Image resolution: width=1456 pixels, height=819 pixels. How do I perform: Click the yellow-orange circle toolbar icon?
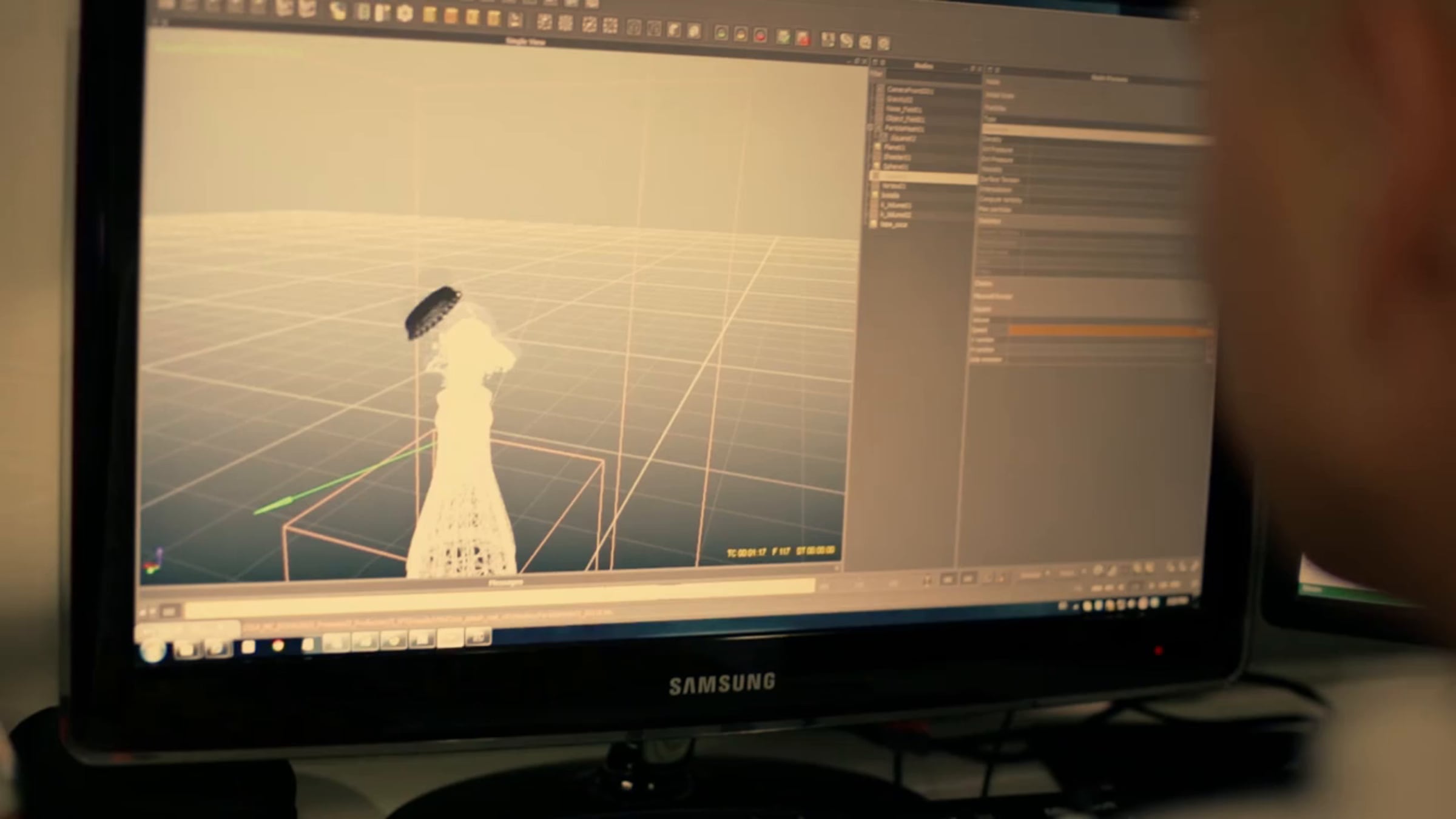point(741,35)
